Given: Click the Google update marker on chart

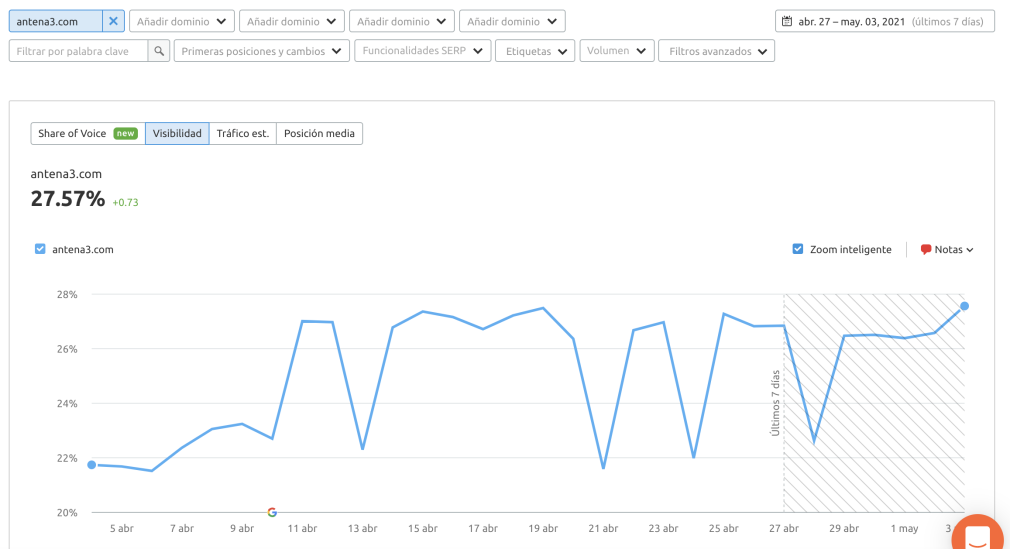Looking at the screenshot, I should pos(272,512).
